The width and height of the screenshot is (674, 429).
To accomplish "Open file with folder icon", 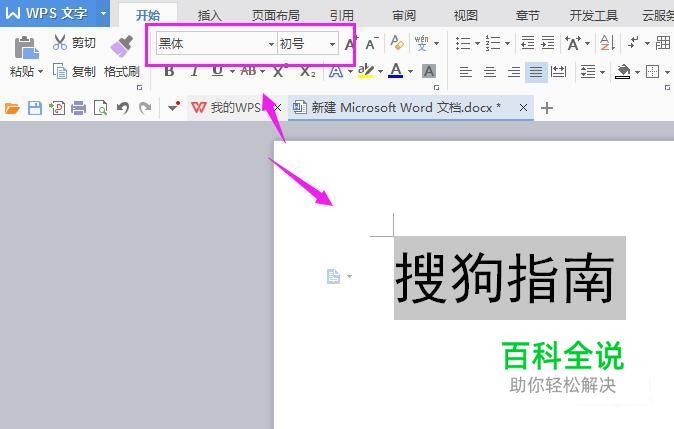I will [12, 108].
